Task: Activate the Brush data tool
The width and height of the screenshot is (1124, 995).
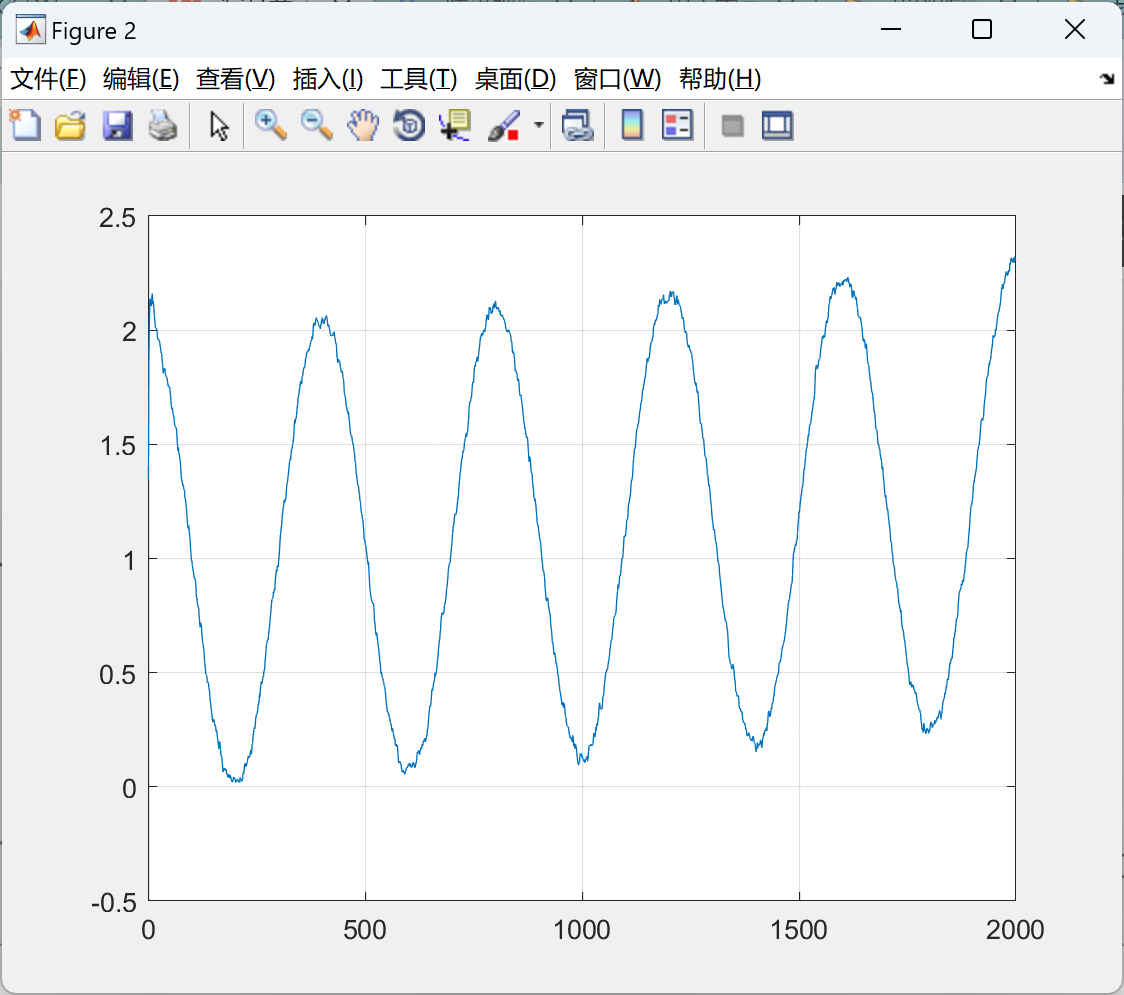Action: pyautogui.click(x=504, y=125)
